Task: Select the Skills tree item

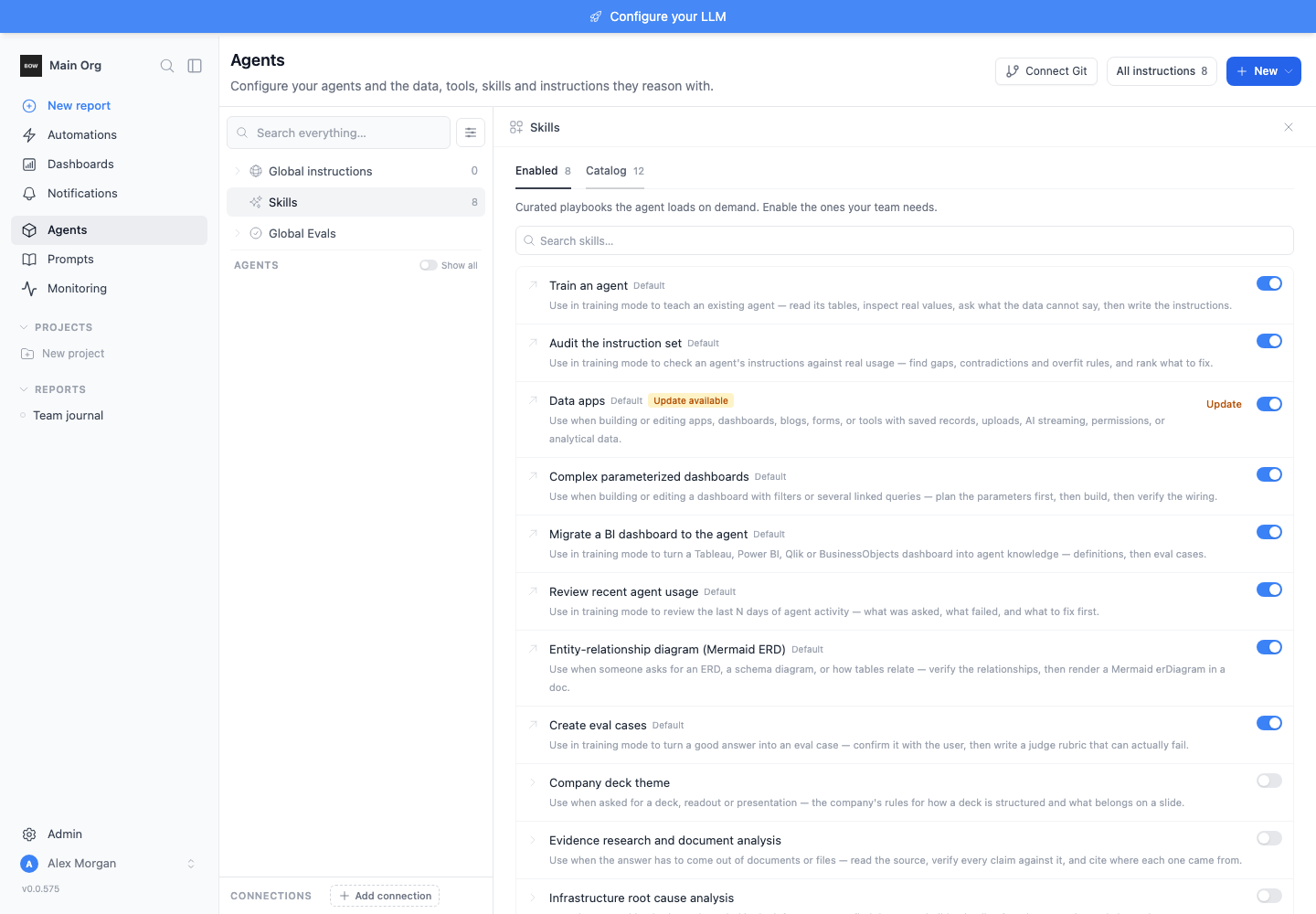Action: (356, 202)
